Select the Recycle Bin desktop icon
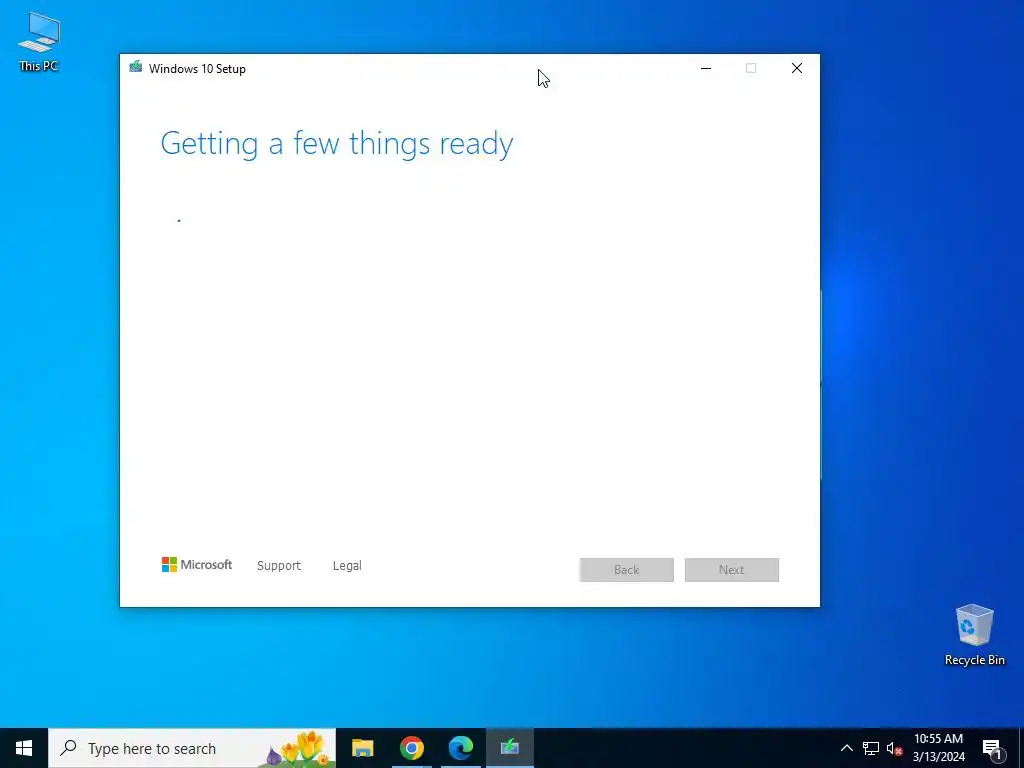Image resolution: width=1024 pixels, height=768 pixels. coord(974,634)
